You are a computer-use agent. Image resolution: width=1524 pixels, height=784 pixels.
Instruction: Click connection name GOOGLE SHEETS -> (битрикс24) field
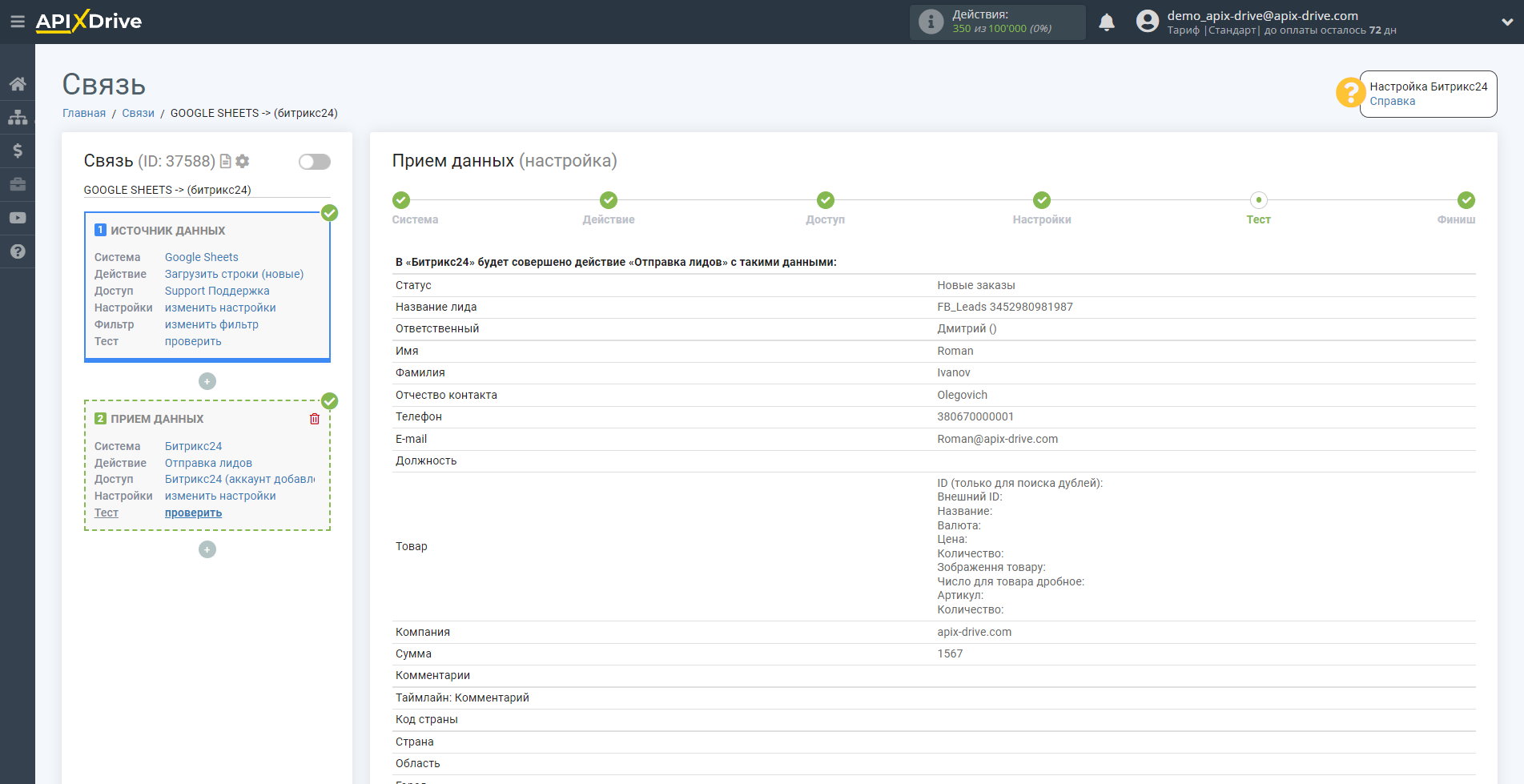coord(207,190)
